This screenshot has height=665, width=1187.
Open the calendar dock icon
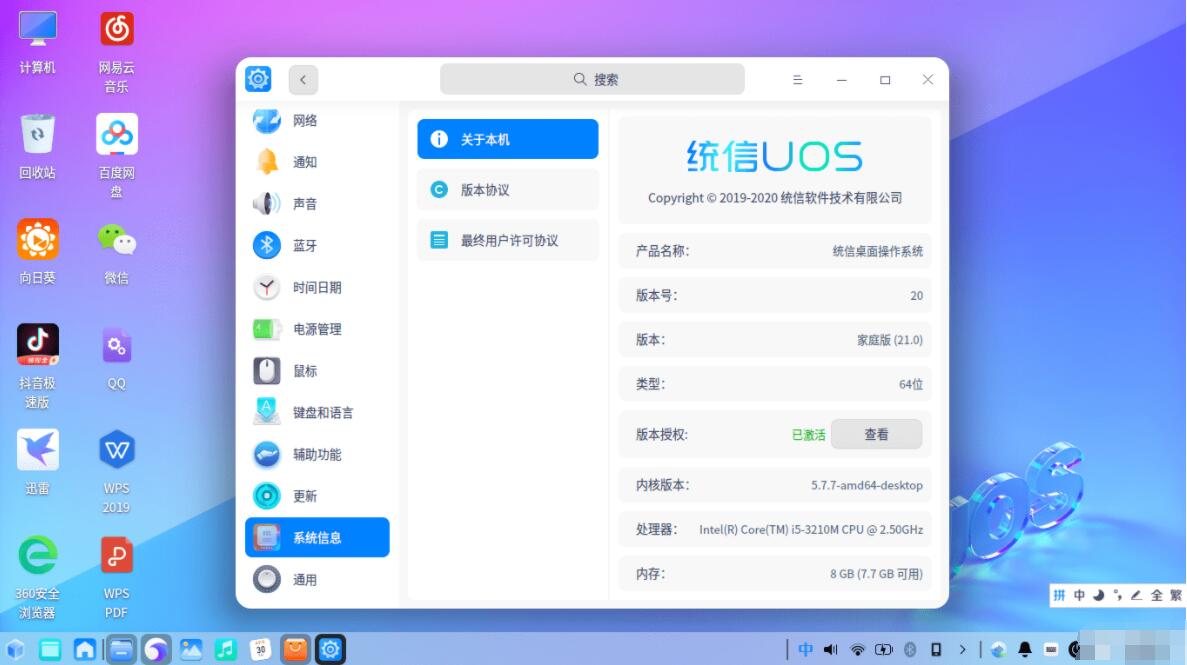(260, 649)
